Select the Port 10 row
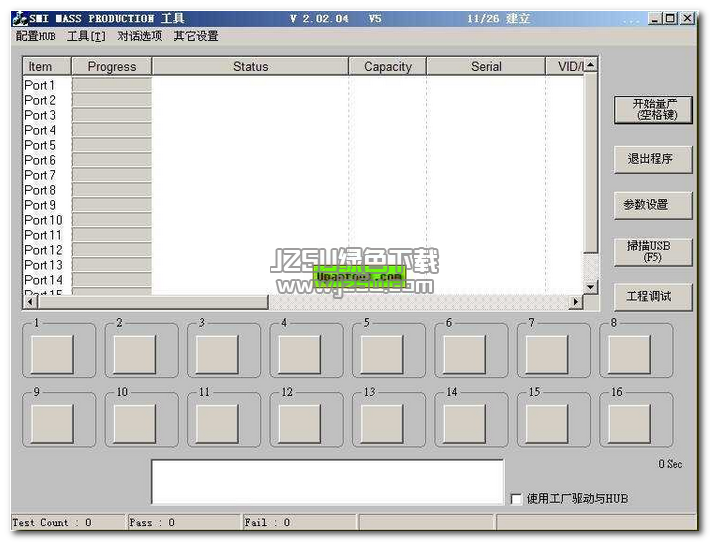 [303, 220]
